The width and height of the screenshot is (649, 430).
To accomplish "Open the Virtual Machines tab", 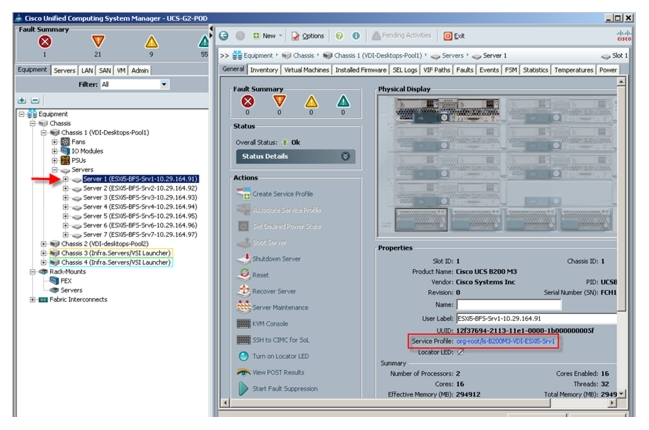I will 306,70.
